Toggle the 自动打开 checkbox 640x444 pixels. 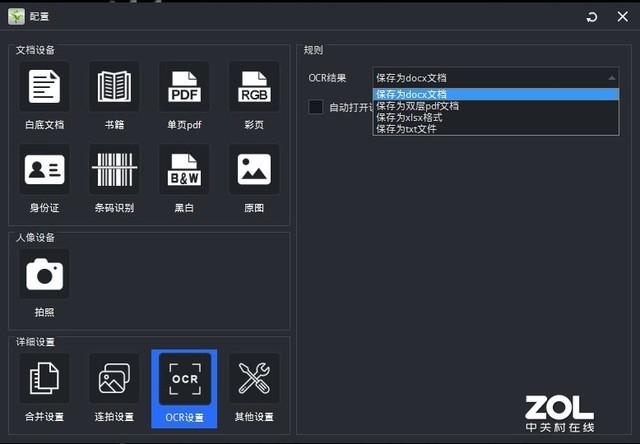coord(316,107)
